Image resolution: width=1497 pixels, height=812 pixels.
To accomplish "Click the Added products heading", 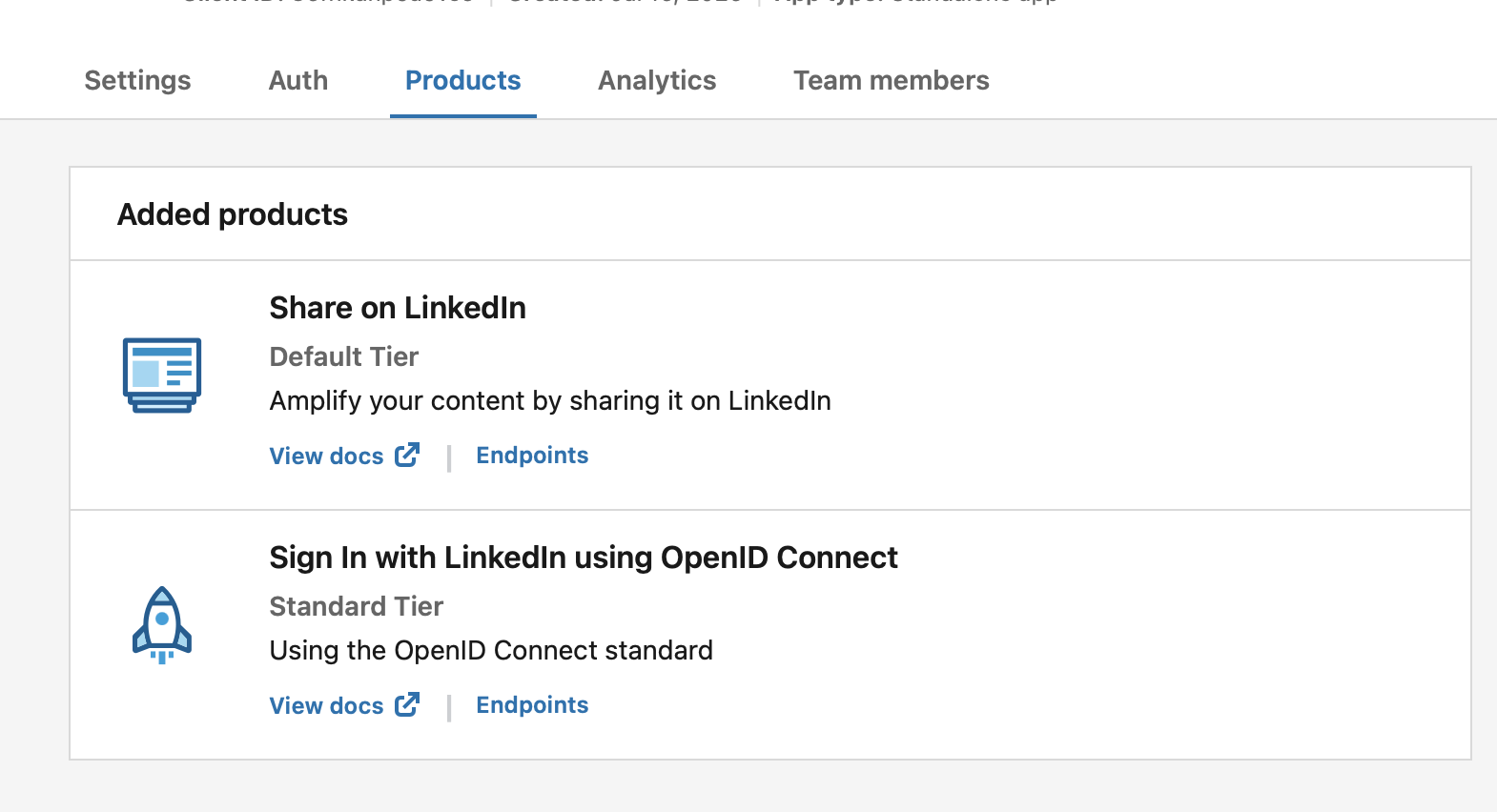I will click(x=233, y=214).
